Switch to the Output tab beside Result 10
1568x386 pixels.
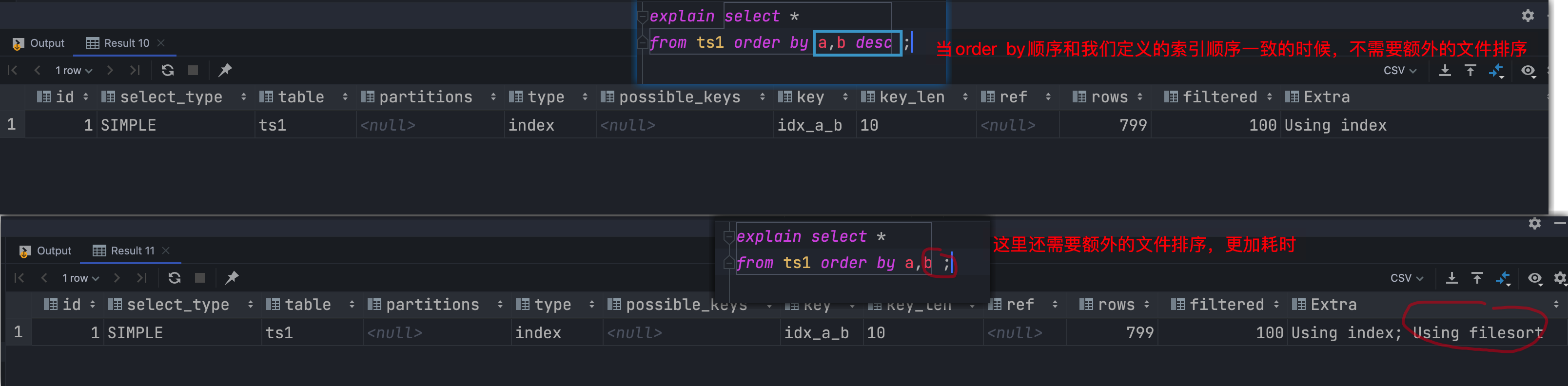click(x=39, y=43)
